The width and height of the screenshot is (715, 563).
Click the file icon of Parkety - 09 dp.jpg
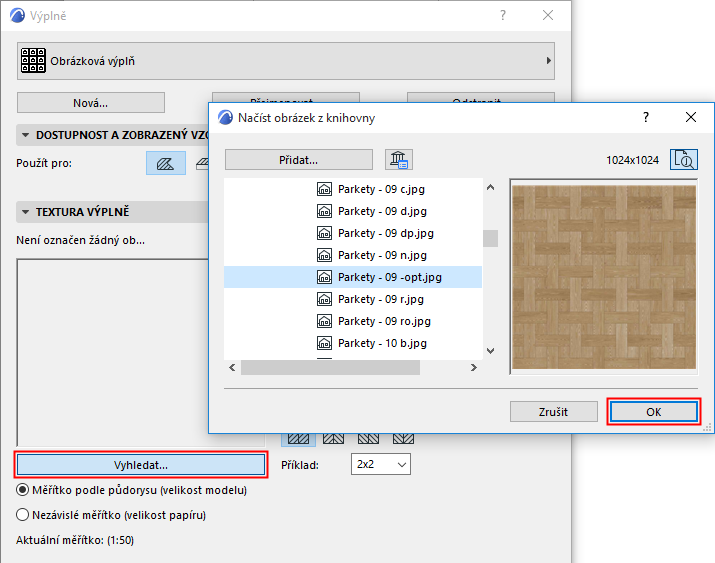324,233
